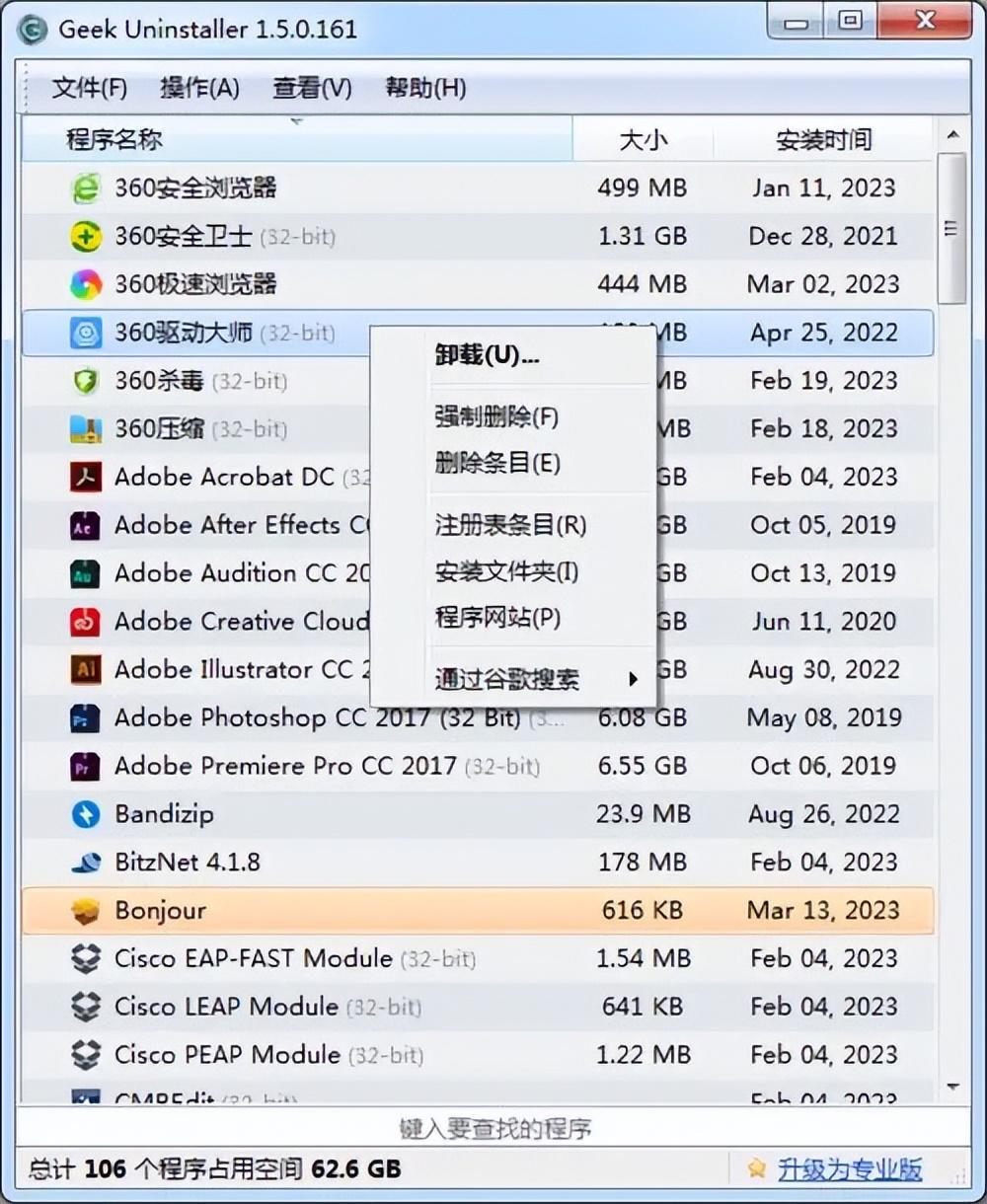
Task: Expand the 通过谷歌搜索 submenu arrow
Action: coord(633,679)
